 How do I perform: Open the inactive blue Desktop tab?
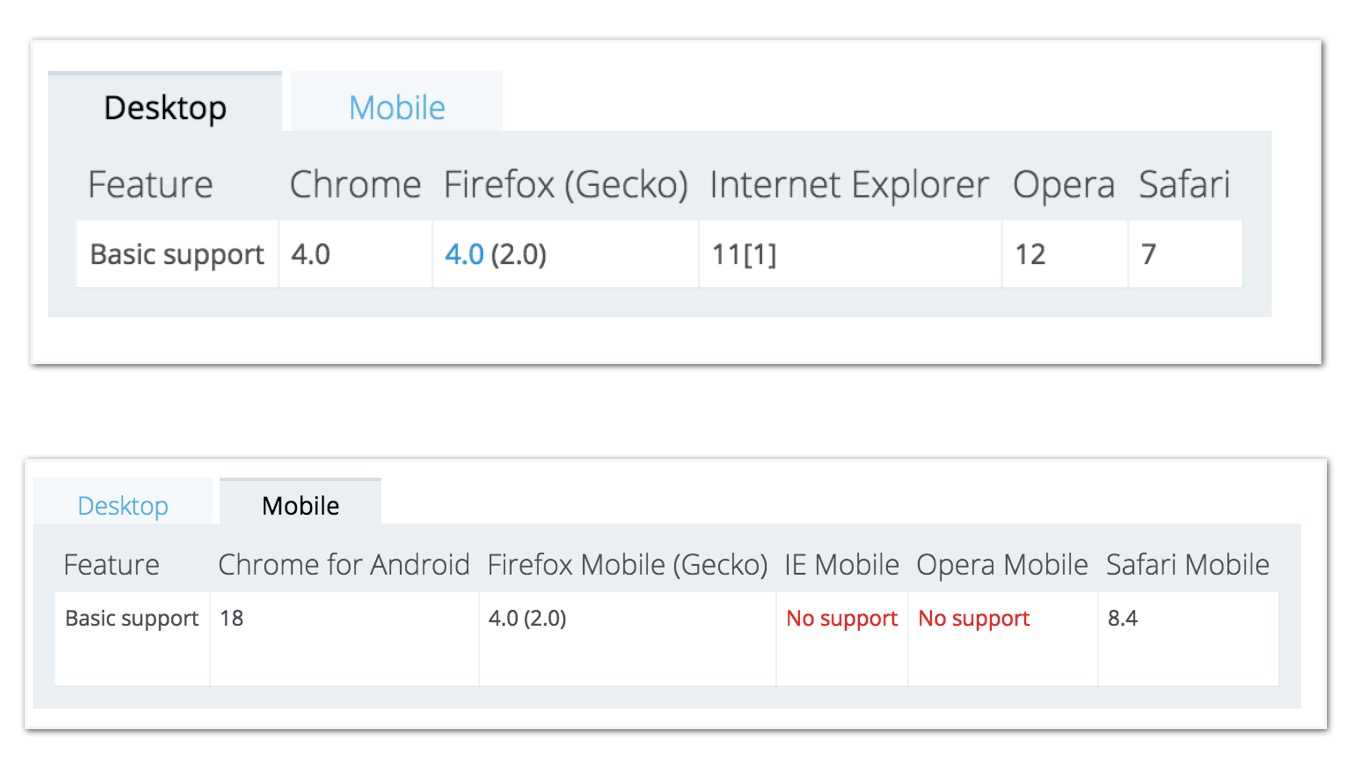(123, 506)
